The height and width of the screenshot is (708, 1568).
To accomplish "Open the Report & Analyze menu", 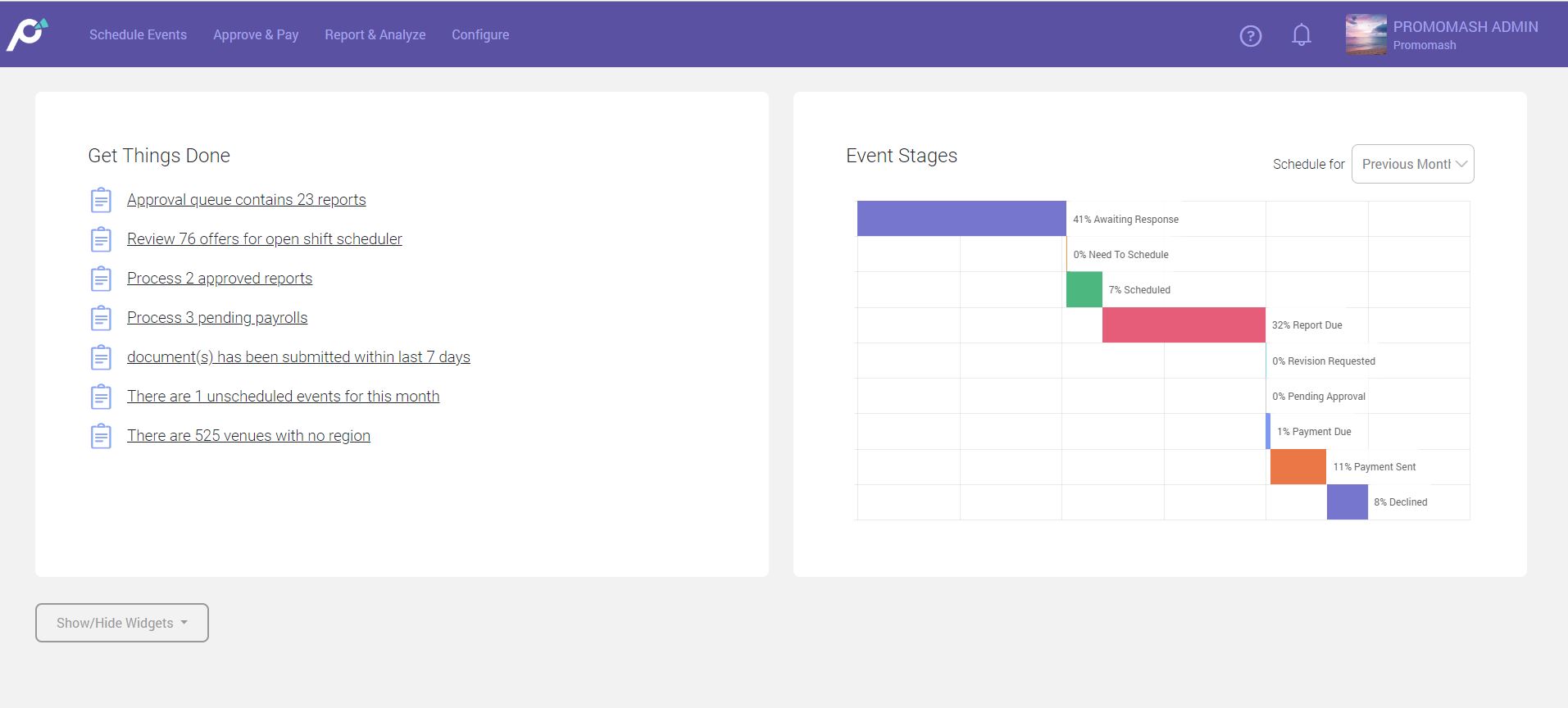I will pos(375,34).
